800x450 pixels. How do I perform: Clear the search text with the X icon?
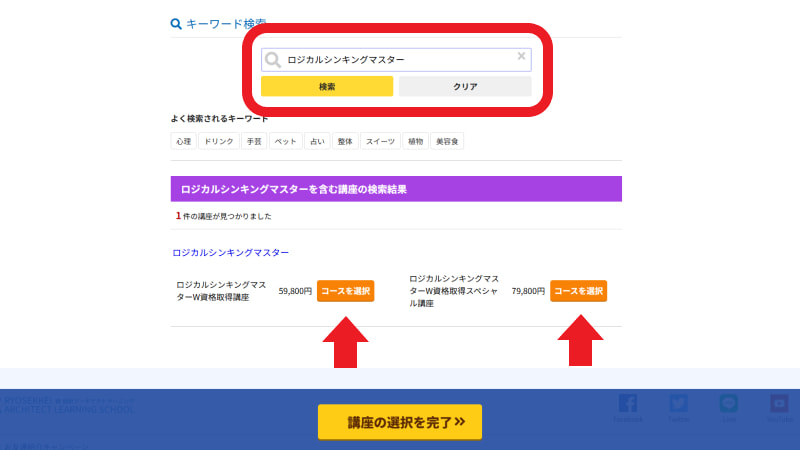[521, 56]
